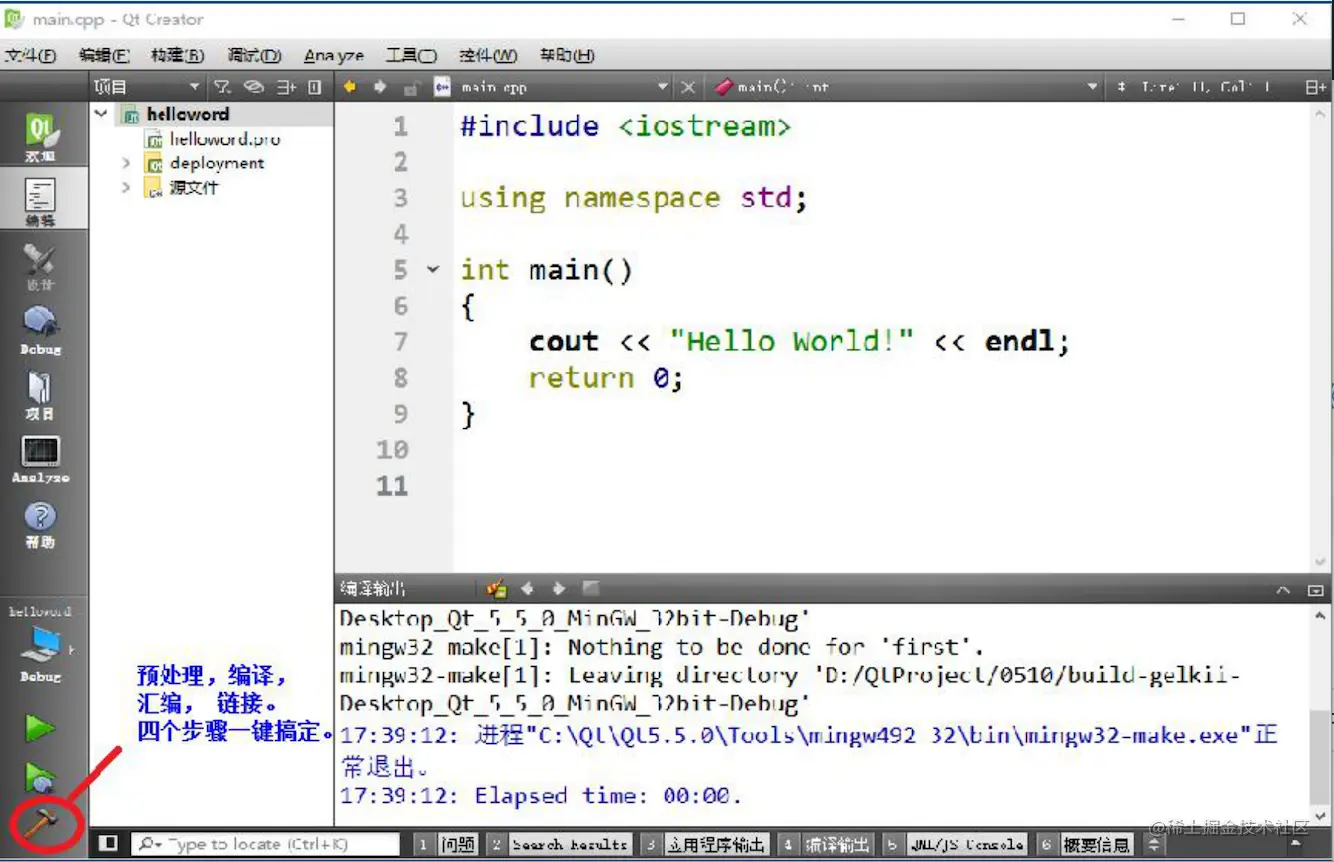This screenshot has width=1334, height=862.
Task: Fold the main() function at line 5
Action: (432, 270)
